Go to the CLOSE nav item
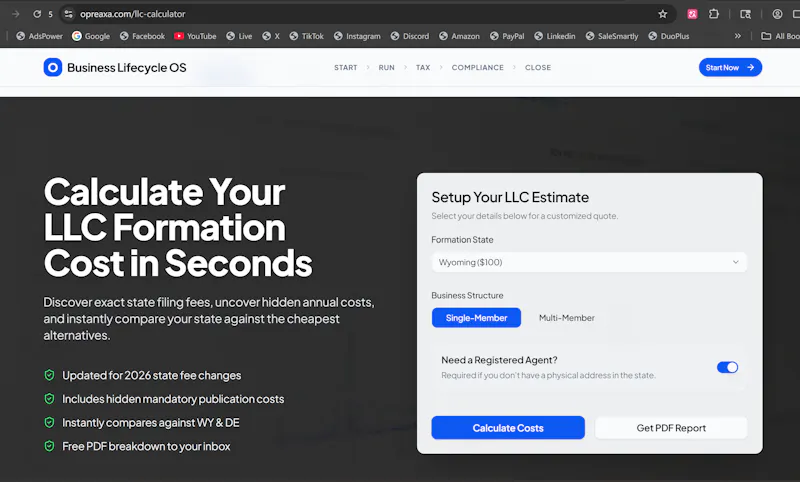This screenshot has height=482, width=800. tap(538, 67)
